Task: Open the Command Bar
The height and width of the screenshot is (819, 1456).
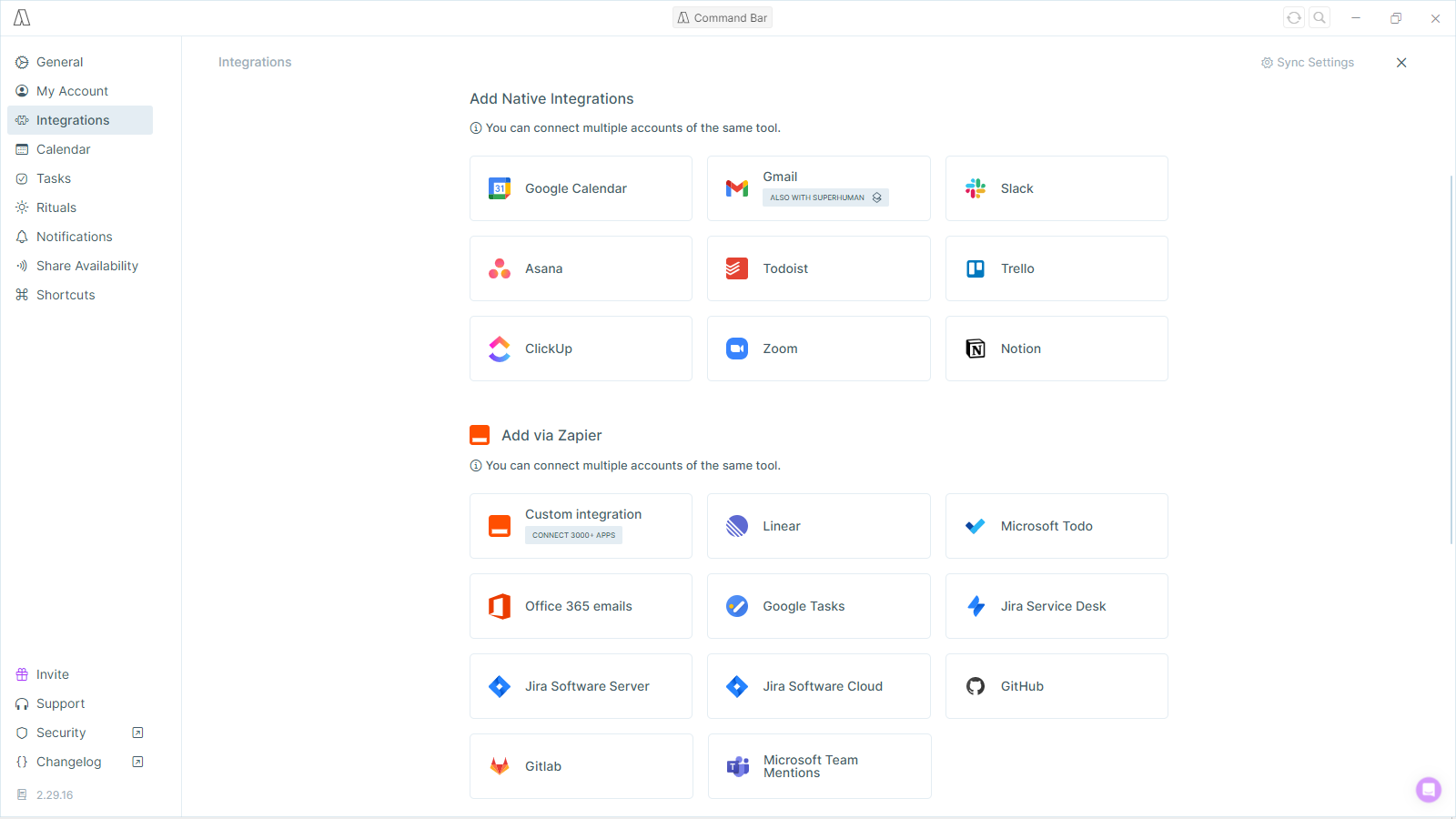Action: (x=723, y=17)
